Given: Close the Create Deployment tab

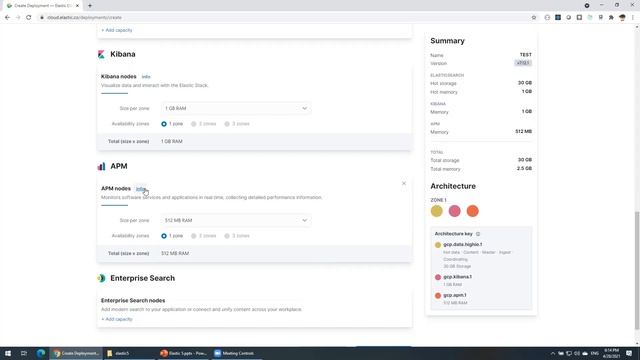Looking at the screenshot, I should click(77, 6).
